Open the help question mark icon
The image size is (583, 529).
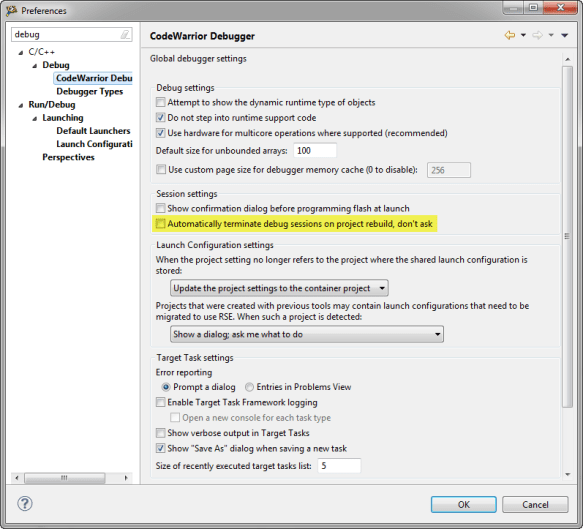(x=25, y=504)
